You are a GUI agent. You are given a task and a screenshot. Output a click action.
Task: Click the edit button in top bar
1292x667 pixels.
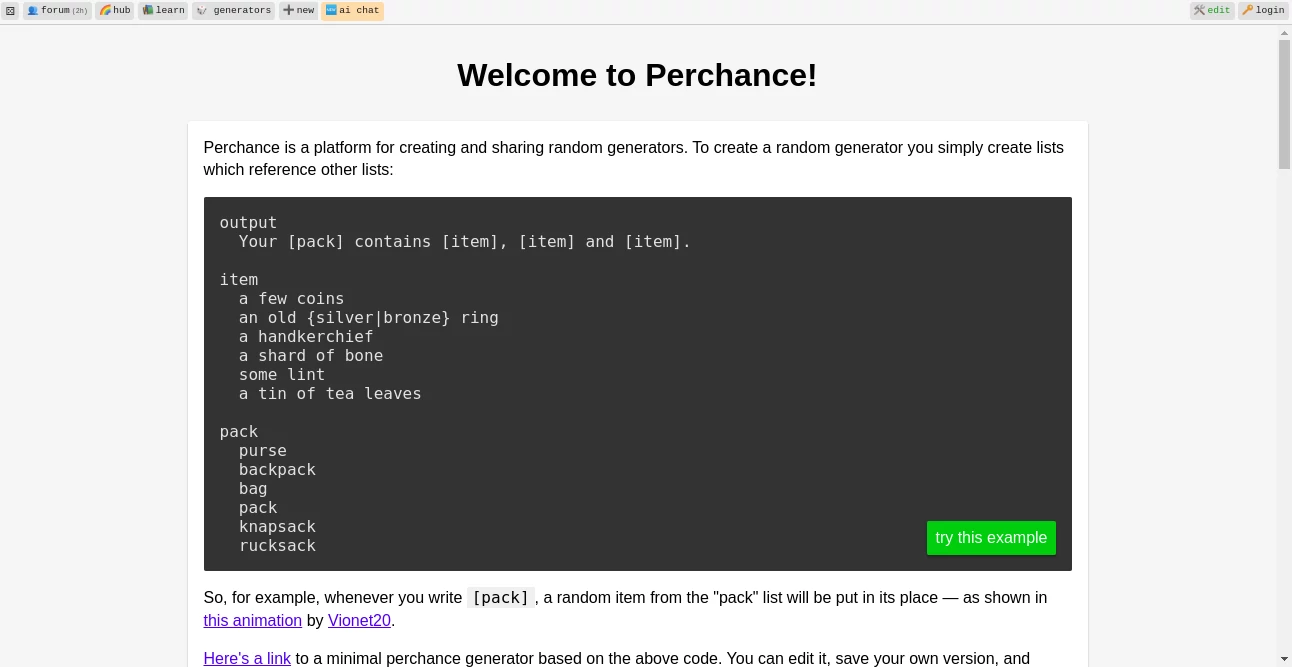pyautogui.click(x=1212, y=10)
